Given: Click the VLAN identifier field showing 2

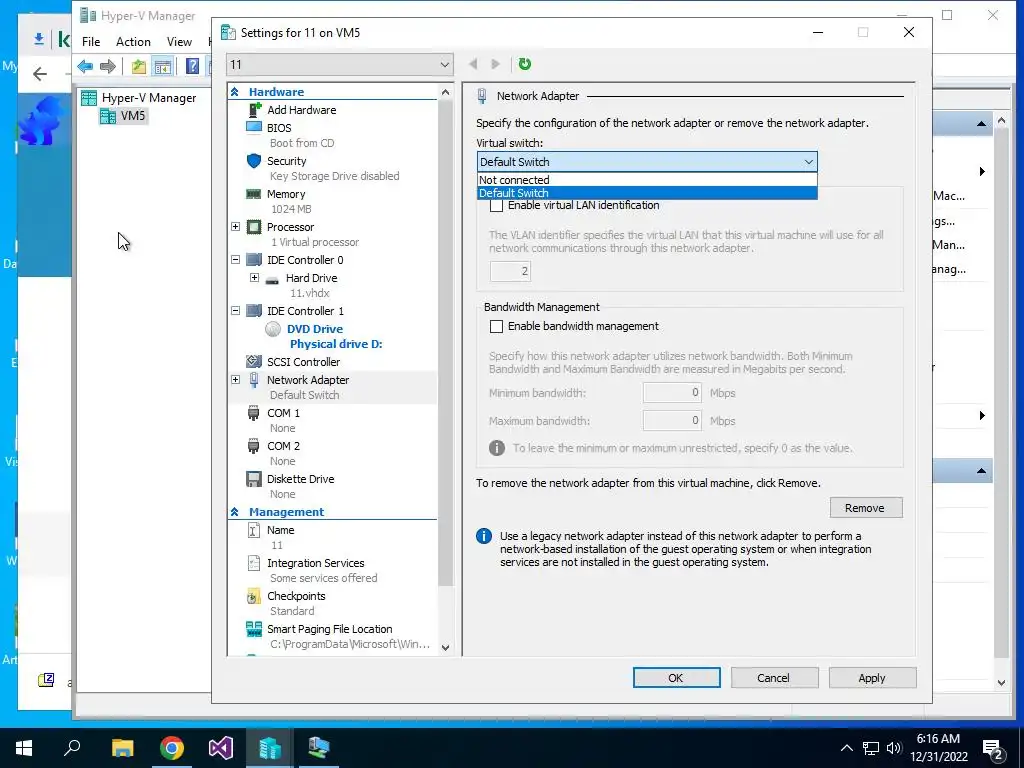Looking at the screenshot, I should [510, 270].
